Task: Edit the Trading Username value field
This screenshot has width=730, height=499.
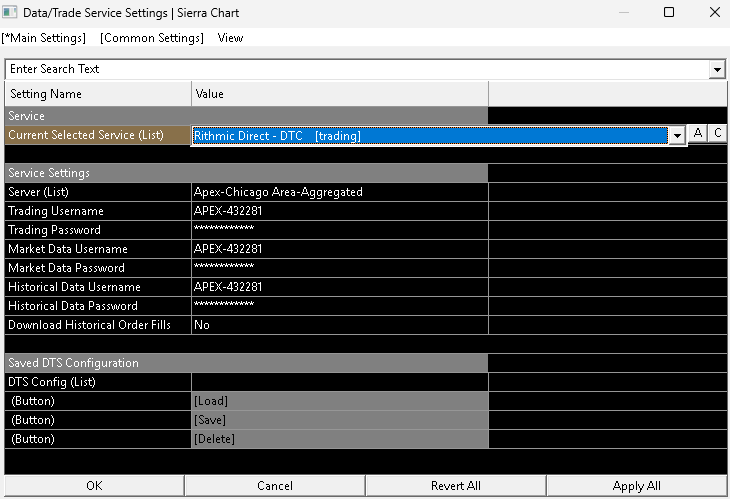Action: tap(339, 211)
